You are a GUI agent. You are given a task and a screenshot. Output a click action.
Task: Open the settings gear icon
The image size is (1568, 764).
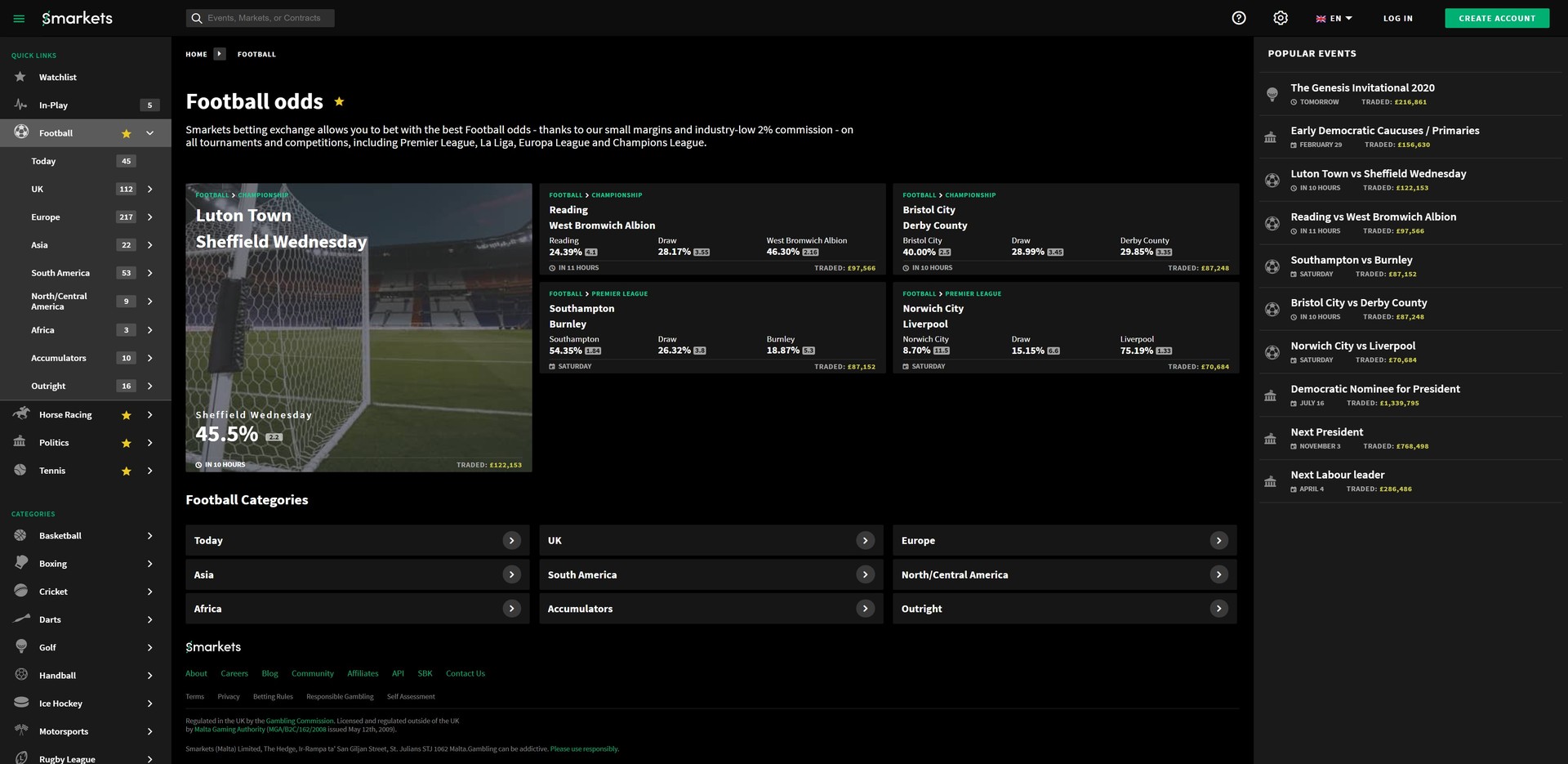(x=1281, y=18)
